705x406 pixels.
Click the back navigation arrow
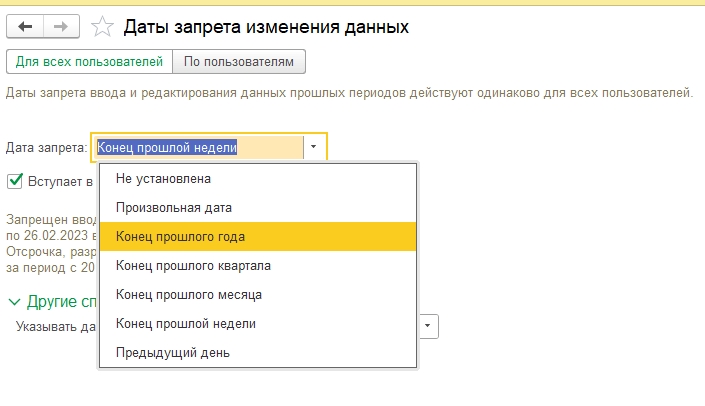point(25,26)
